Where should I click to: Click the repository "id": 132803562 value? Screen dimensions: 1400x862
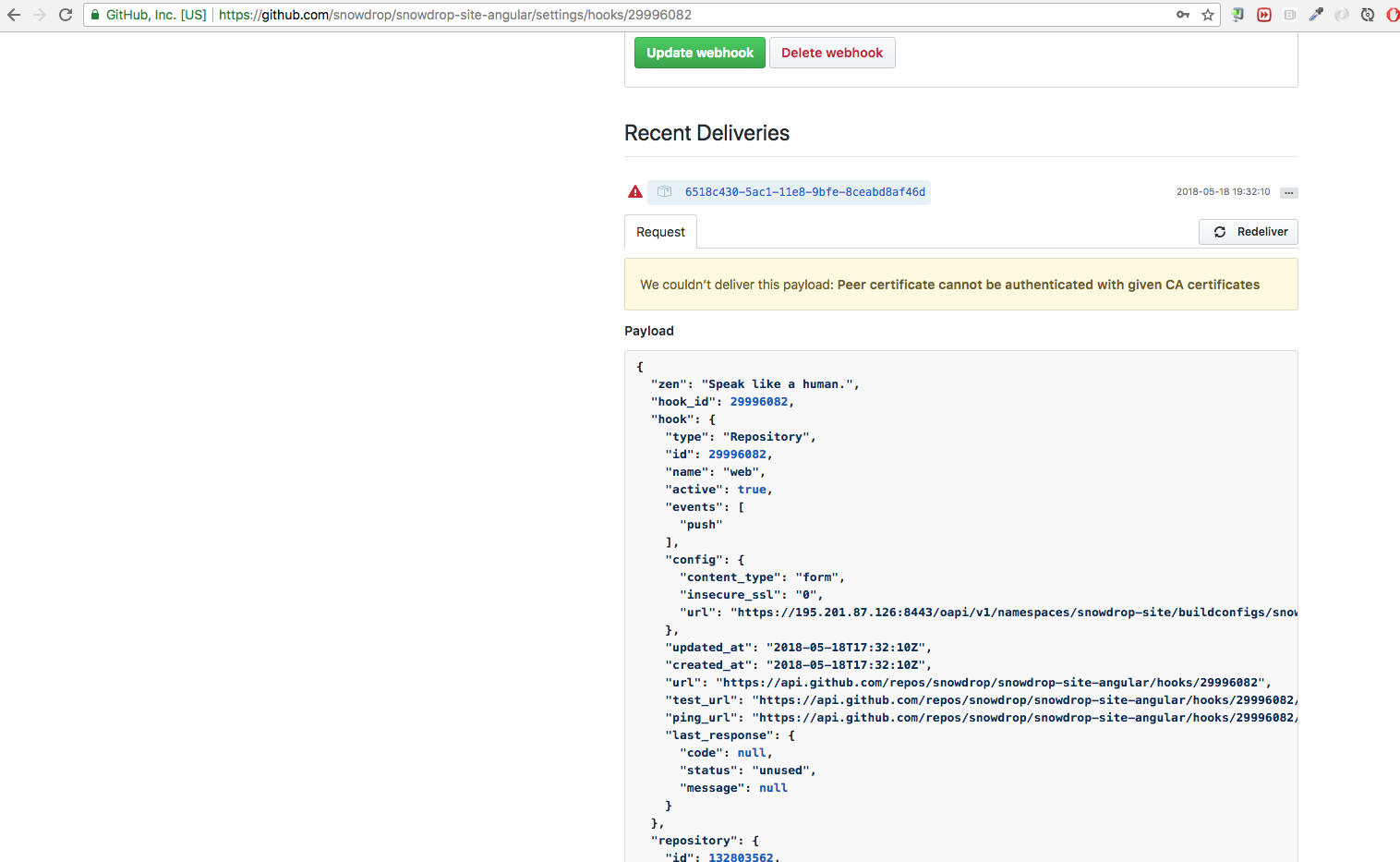pos(741,857)
